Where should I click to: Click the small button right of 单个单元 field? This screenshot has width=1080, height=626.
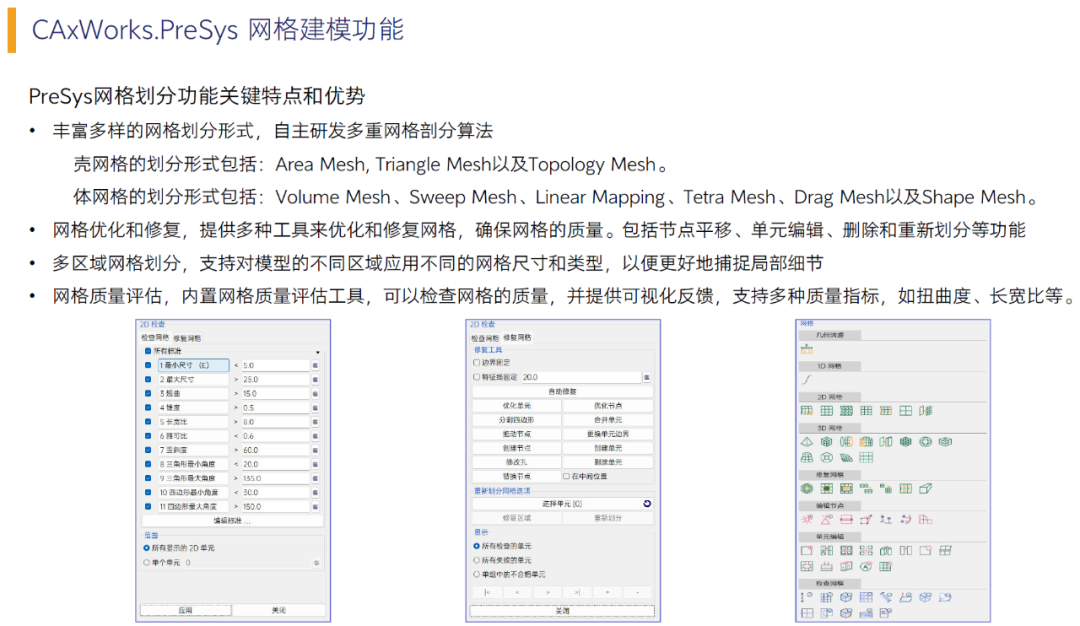pos(316,563)
